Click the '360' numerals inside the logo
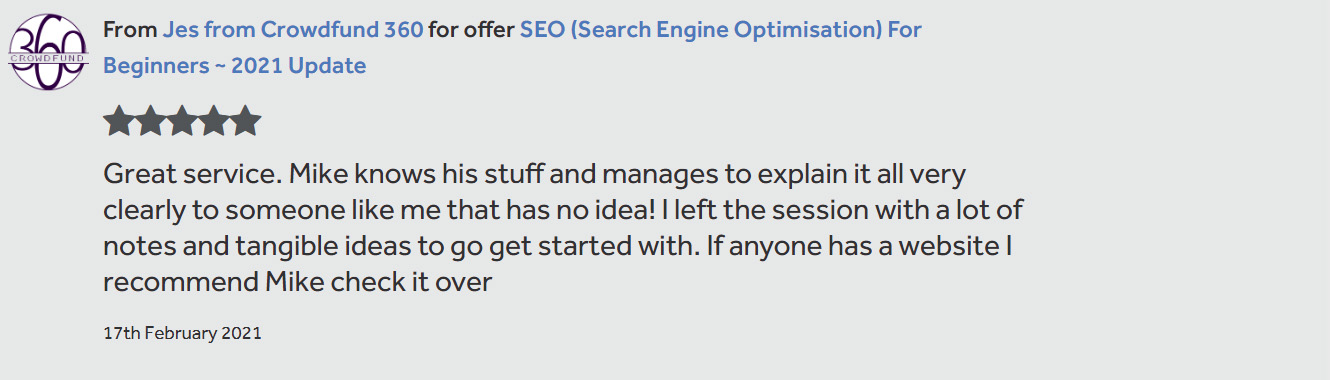This screenshot has height=380, width=1330. [x=49, y=38]
